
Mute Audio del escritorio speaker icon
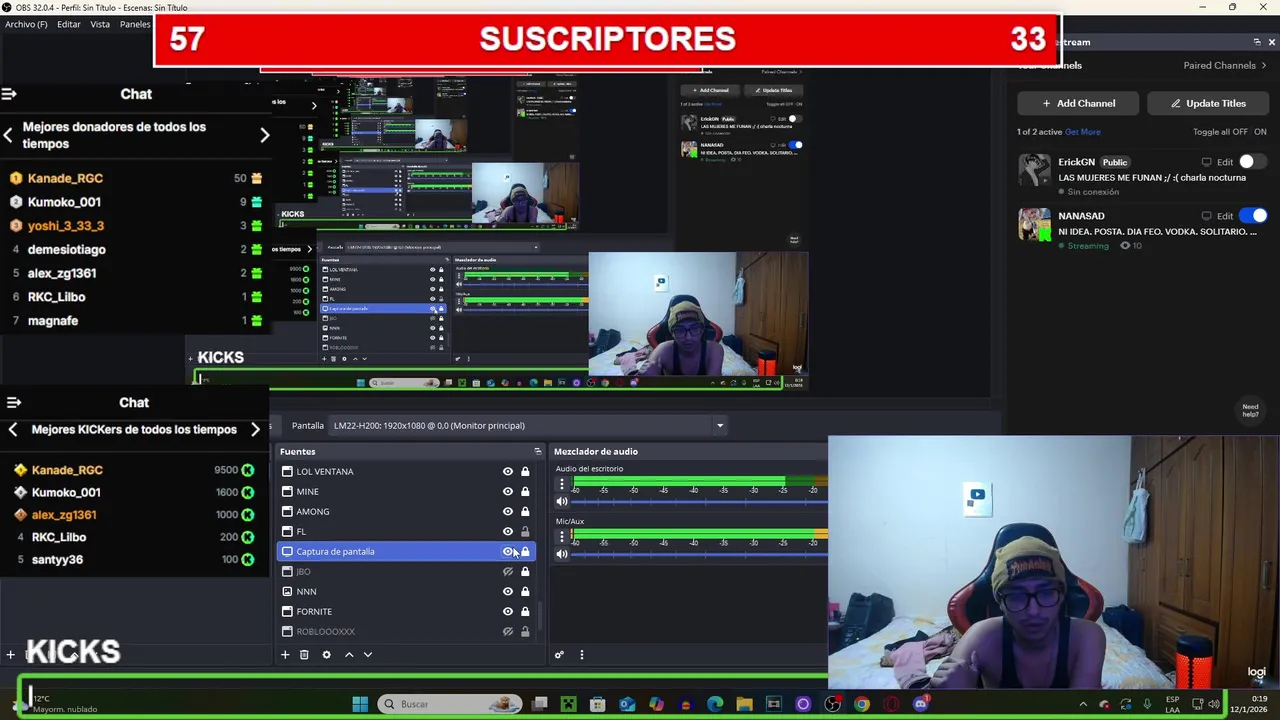coord(562,502)
